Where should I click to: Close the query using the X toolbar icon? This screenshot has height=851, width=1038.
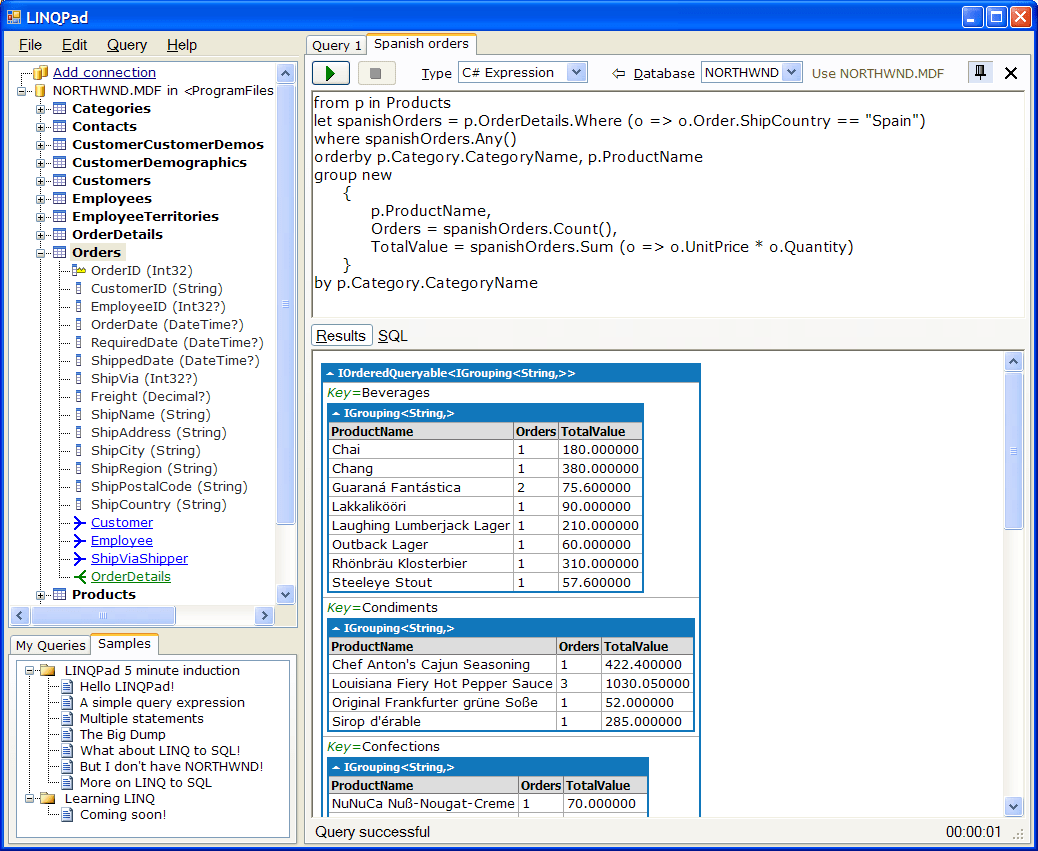click(1010, 72)
